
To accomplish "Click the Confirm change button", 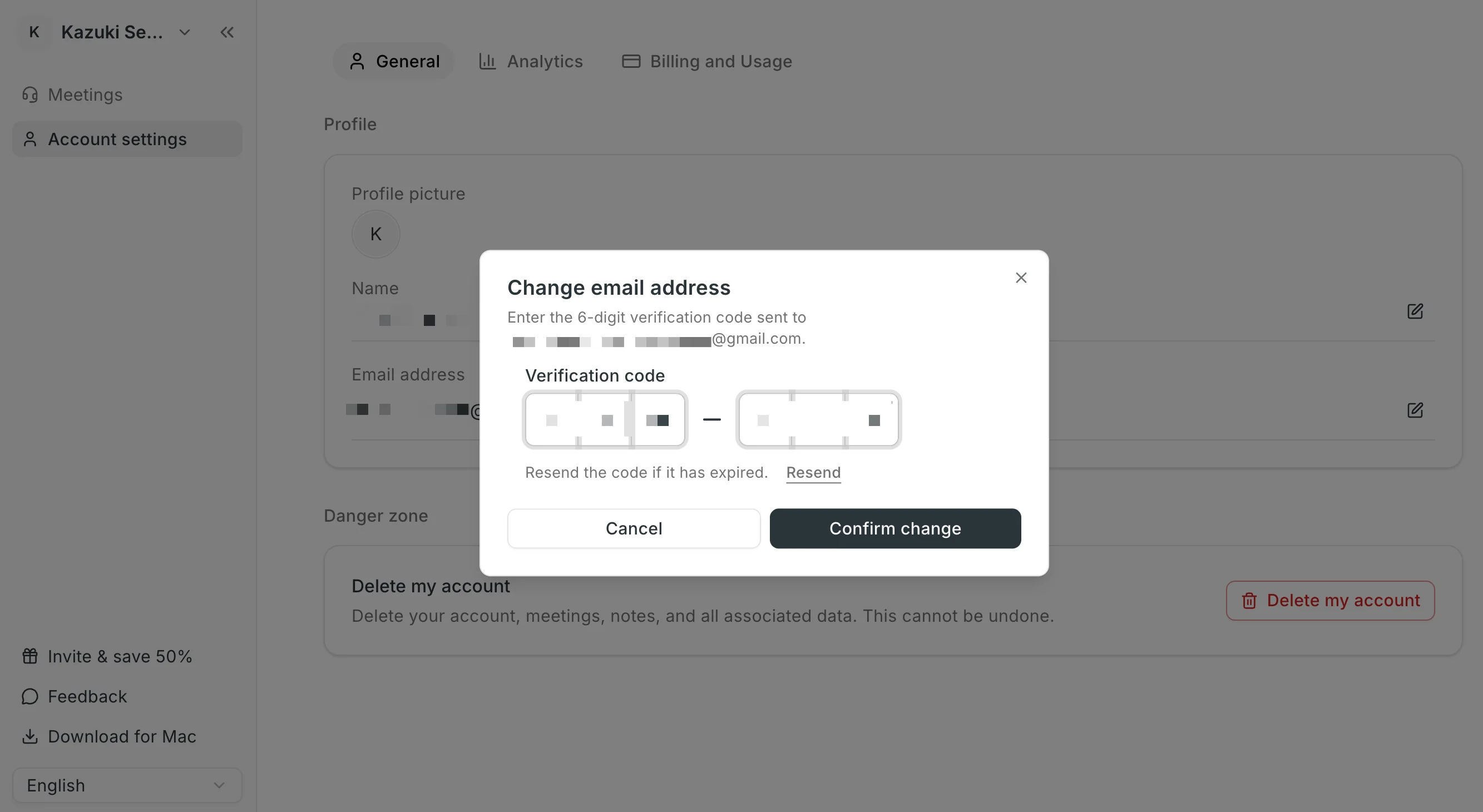I will tap(895, 528).
